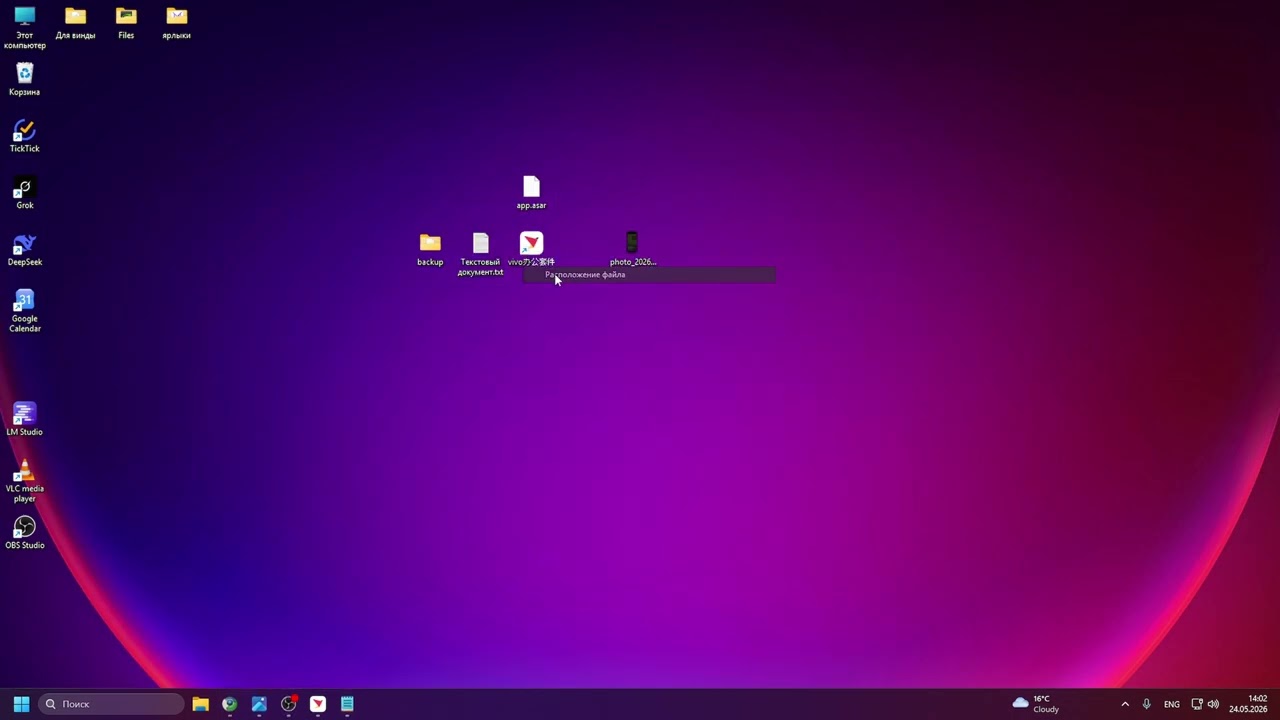Click the Поиск taskbar search box

click(x=112, y=704)
